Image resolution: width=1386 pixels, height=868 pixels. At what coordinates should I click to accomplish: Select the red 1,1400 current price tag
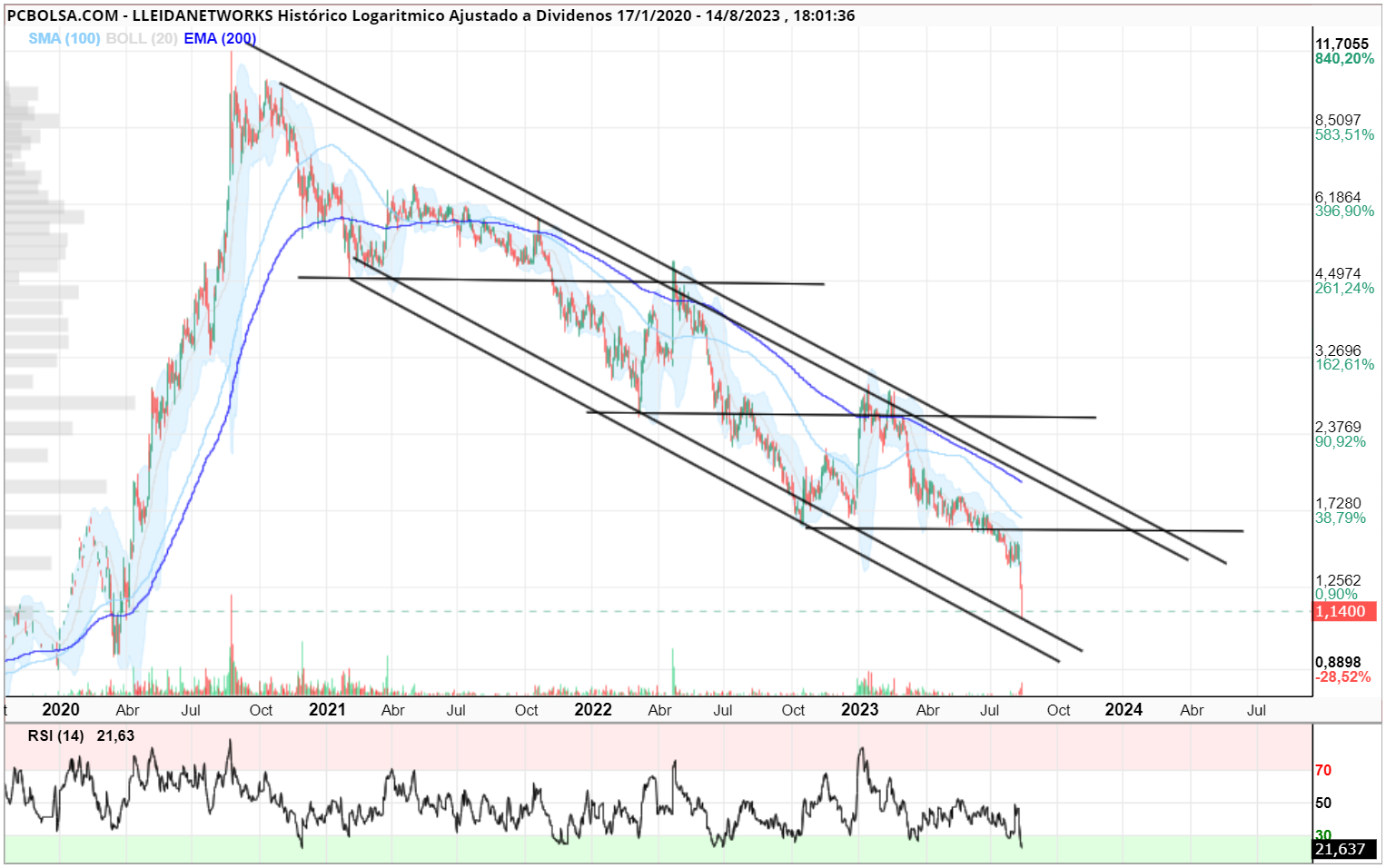1345,611
